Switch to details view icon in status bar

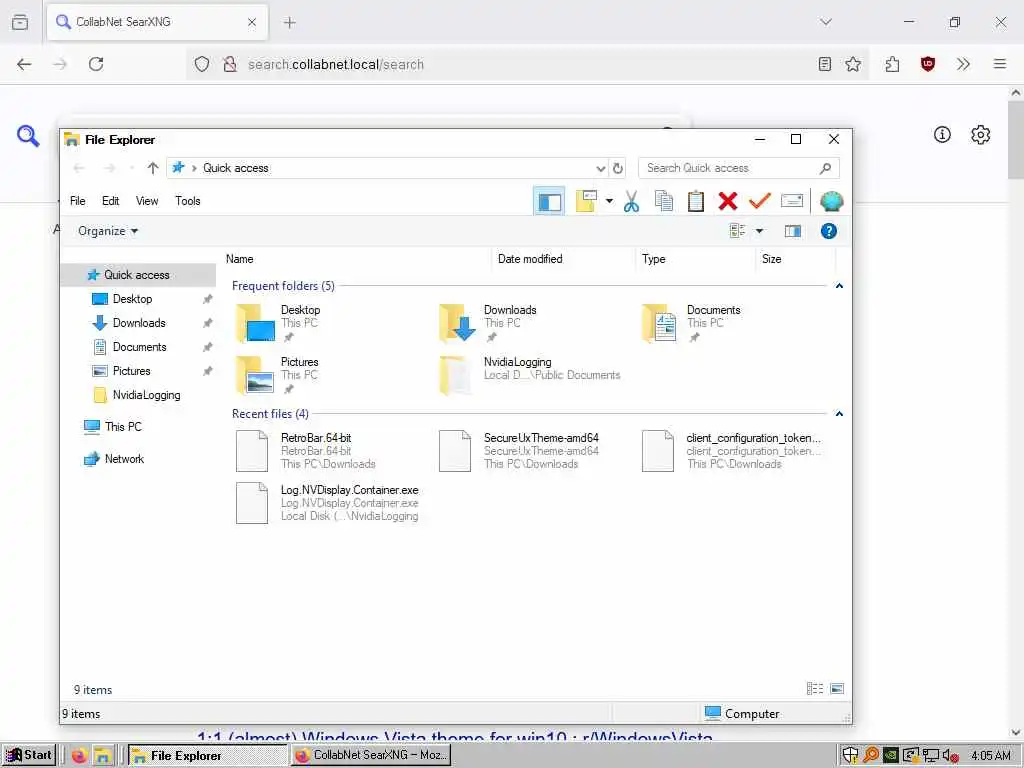[x=814, y=688]
